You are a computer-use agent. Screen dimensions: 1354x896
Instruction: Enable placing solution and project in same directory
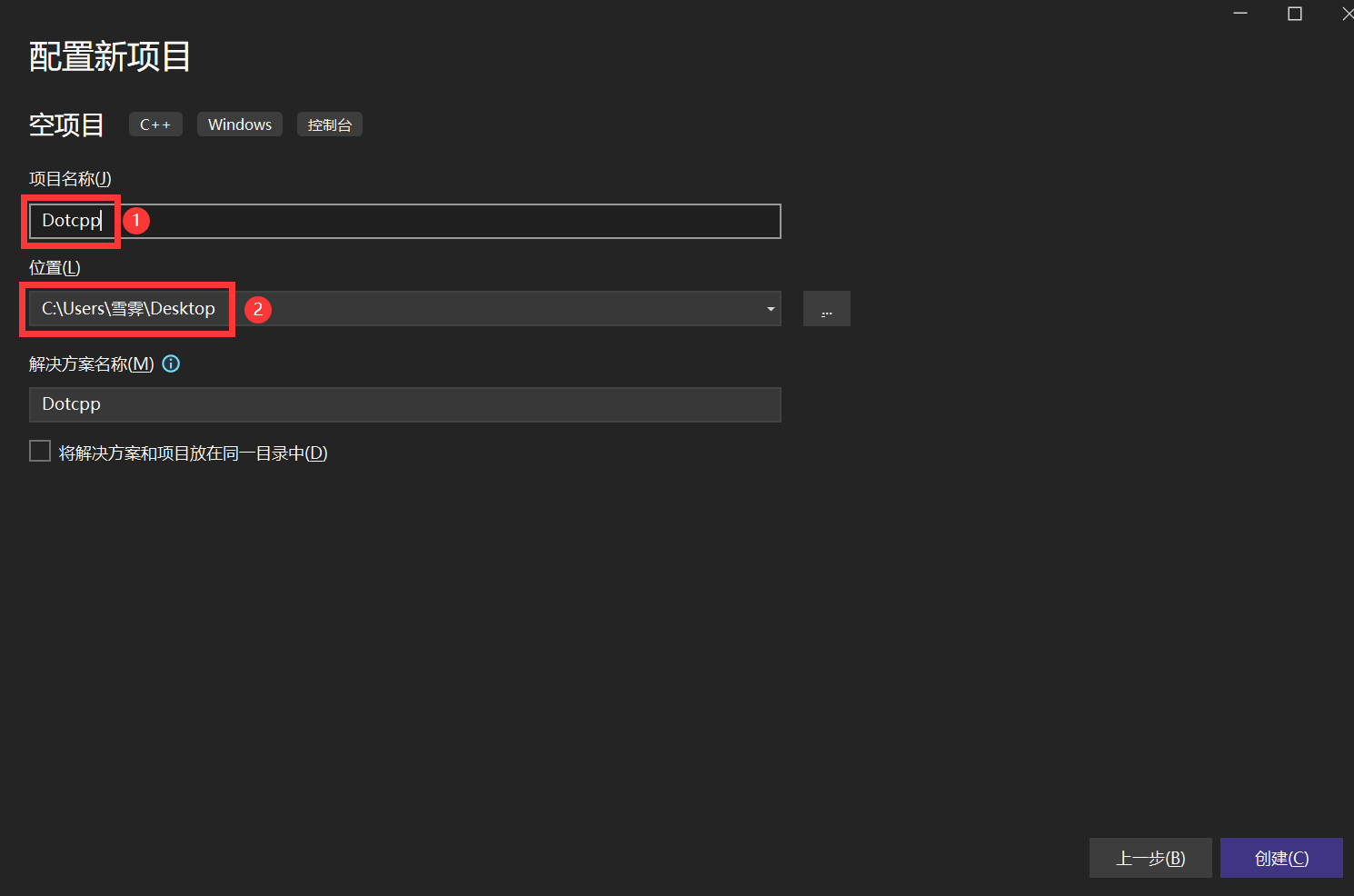(40, 452)
